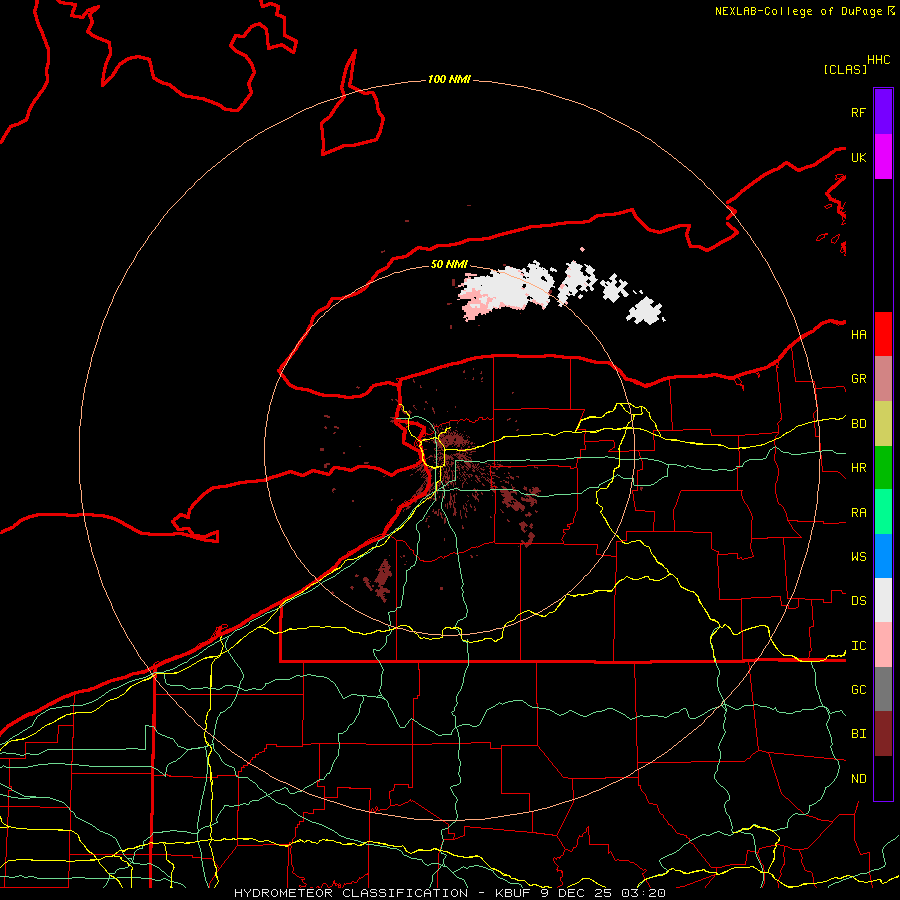This screenshot has width=900, height=900.
Task: Click the GC gray legend swatch
Action: click(883, 689)
